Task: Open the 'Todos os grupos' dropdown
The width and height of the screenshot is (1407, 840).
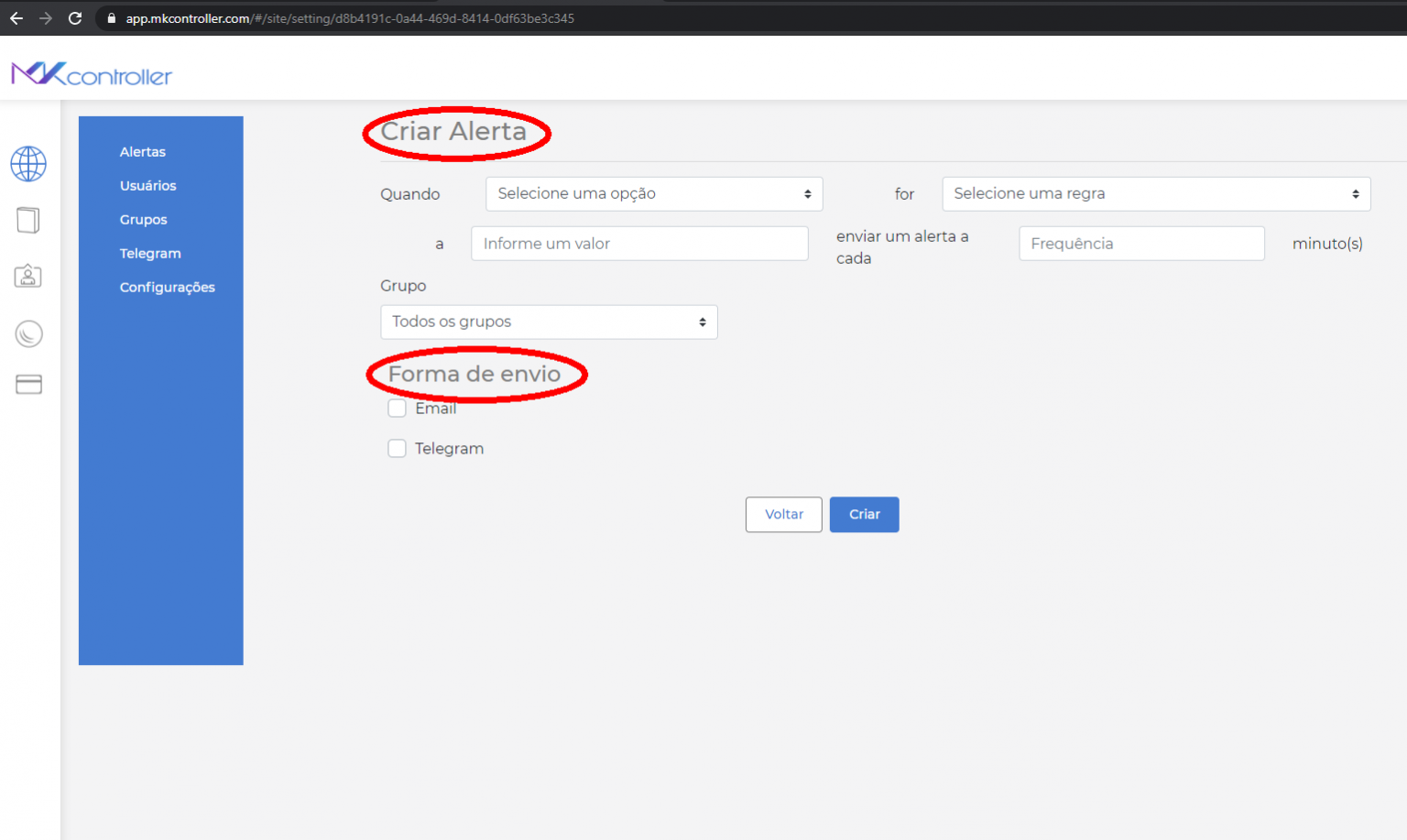Action: coord(549,322)
